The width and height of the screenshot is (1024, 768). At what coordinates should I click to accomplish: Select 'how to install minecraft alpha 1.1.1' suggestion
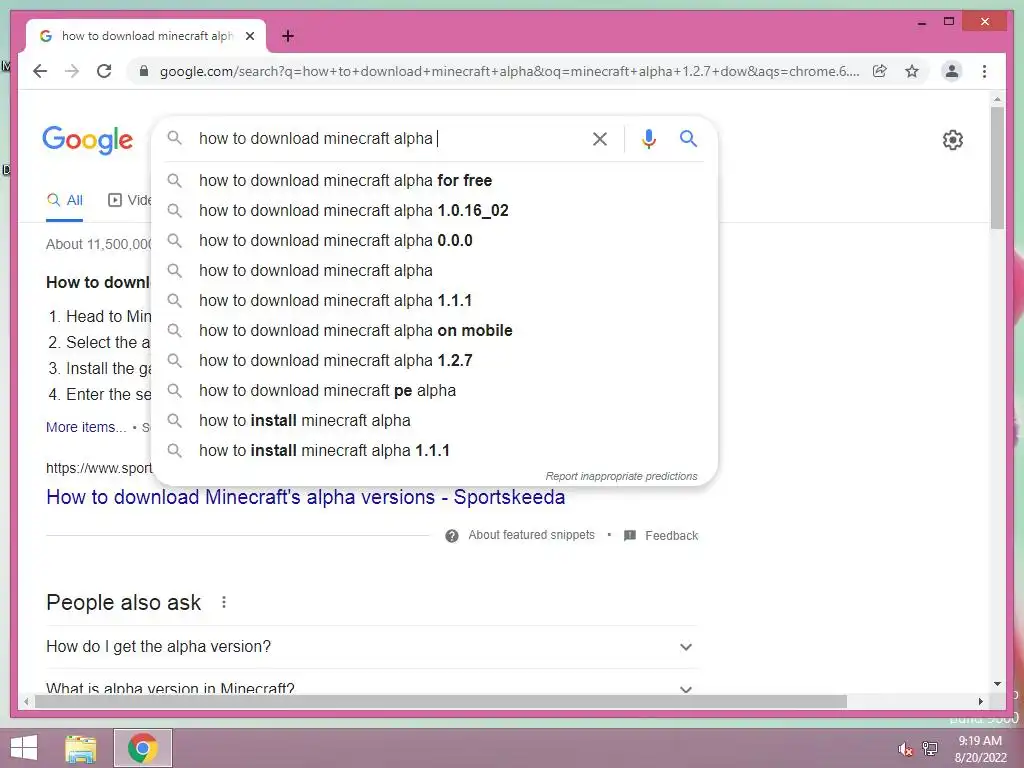coord(434,451)
